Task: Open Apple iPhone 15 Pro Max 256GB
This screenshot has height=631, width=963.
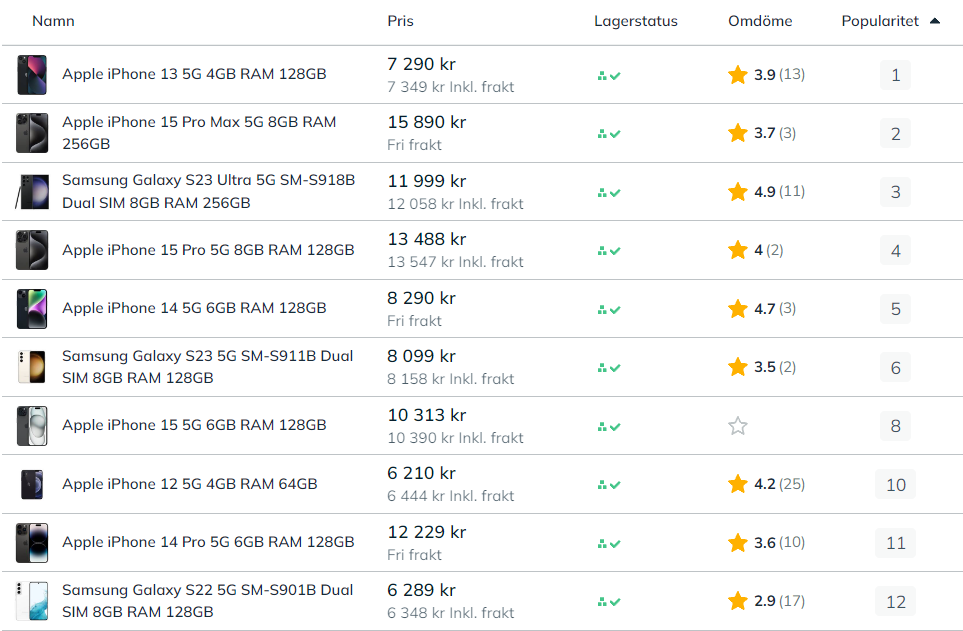Action: [199, 133]
